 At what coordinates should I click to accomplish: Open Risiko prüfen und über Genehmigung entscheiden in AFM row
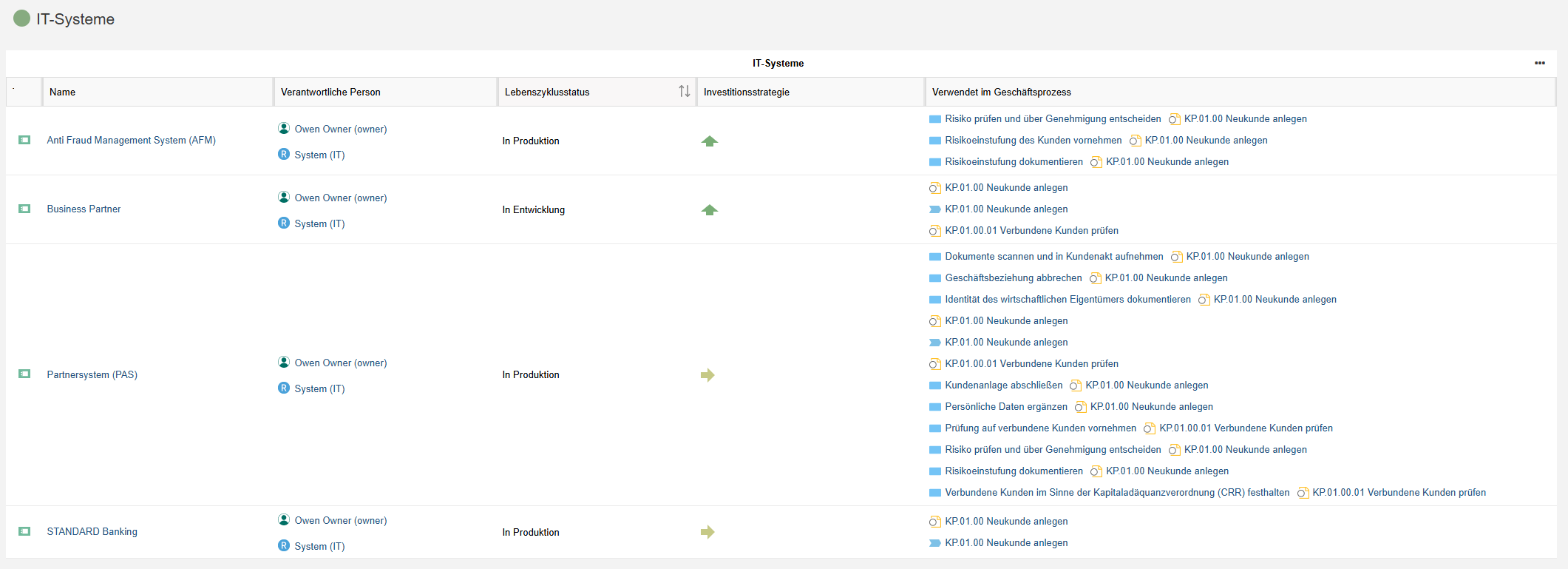point(1053,118)
